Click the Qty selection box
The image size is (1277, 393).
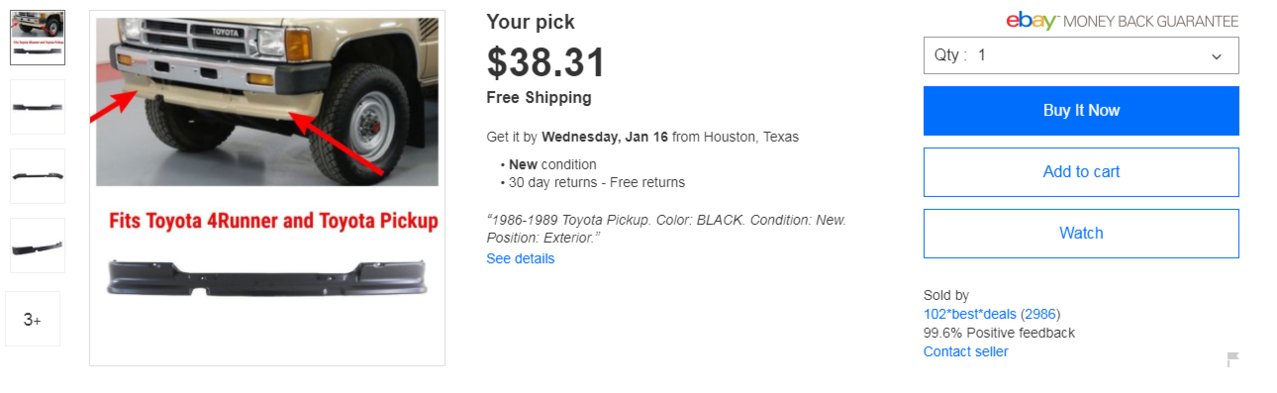[1081, 55]
